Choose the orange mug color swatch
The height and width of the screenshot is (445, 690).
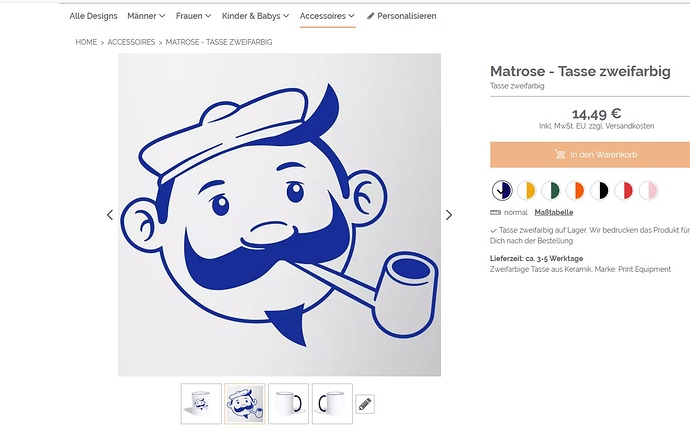(x=575, y=190)
